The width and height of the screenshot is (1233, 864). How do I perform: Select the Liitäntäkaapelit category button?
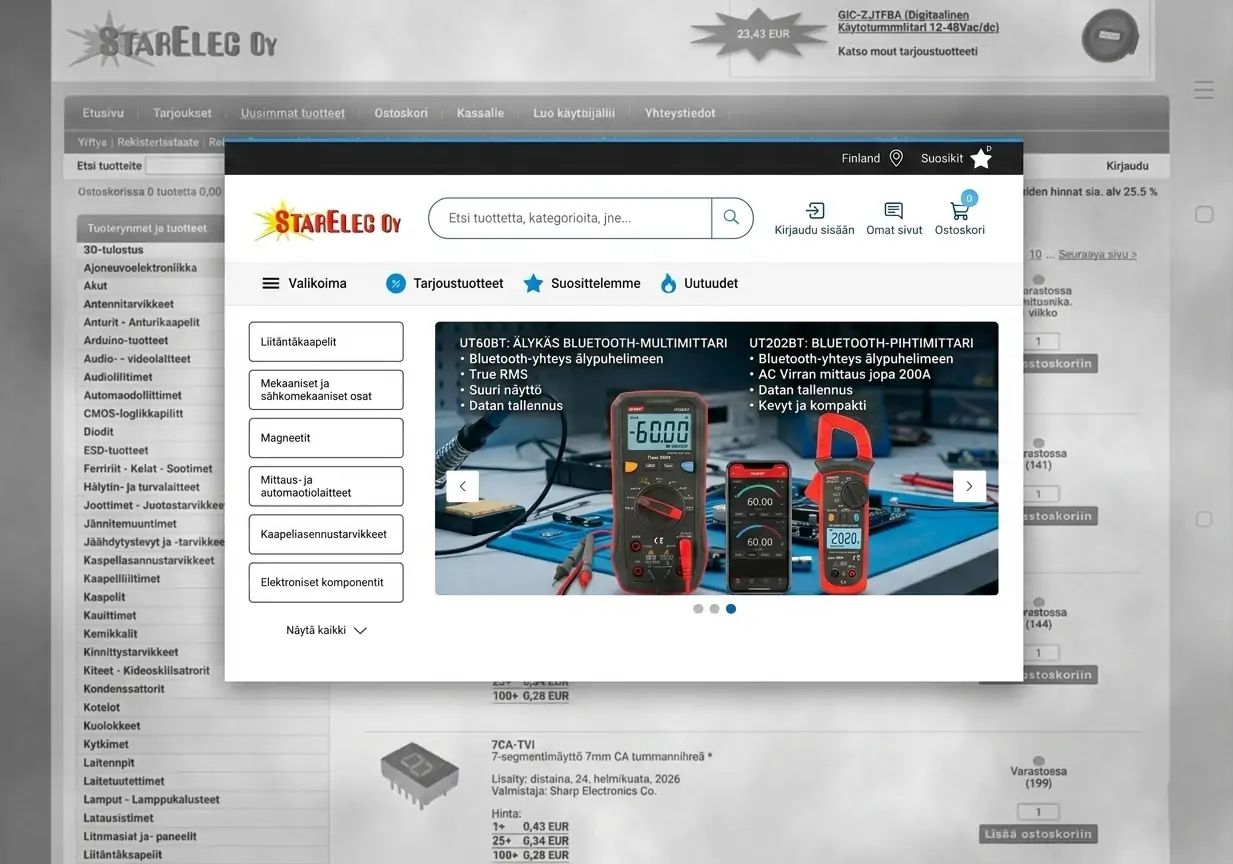326,342
